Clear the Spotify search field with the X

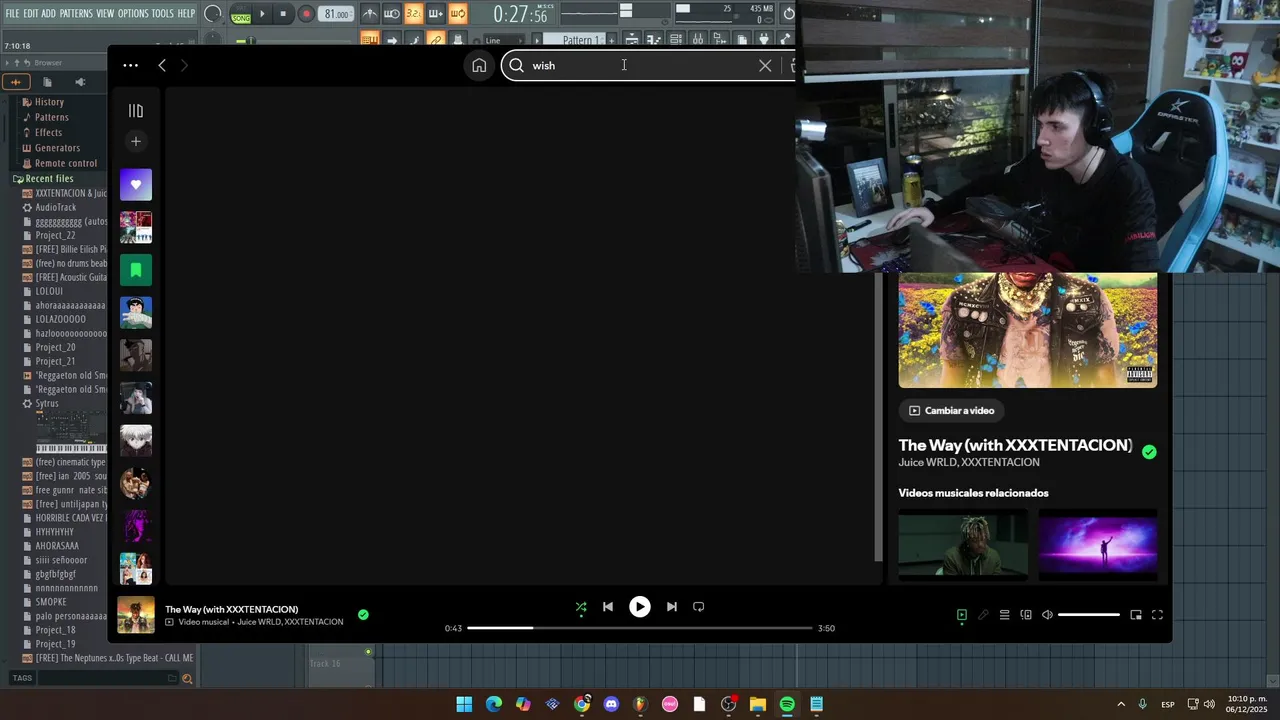click(765, 65)
